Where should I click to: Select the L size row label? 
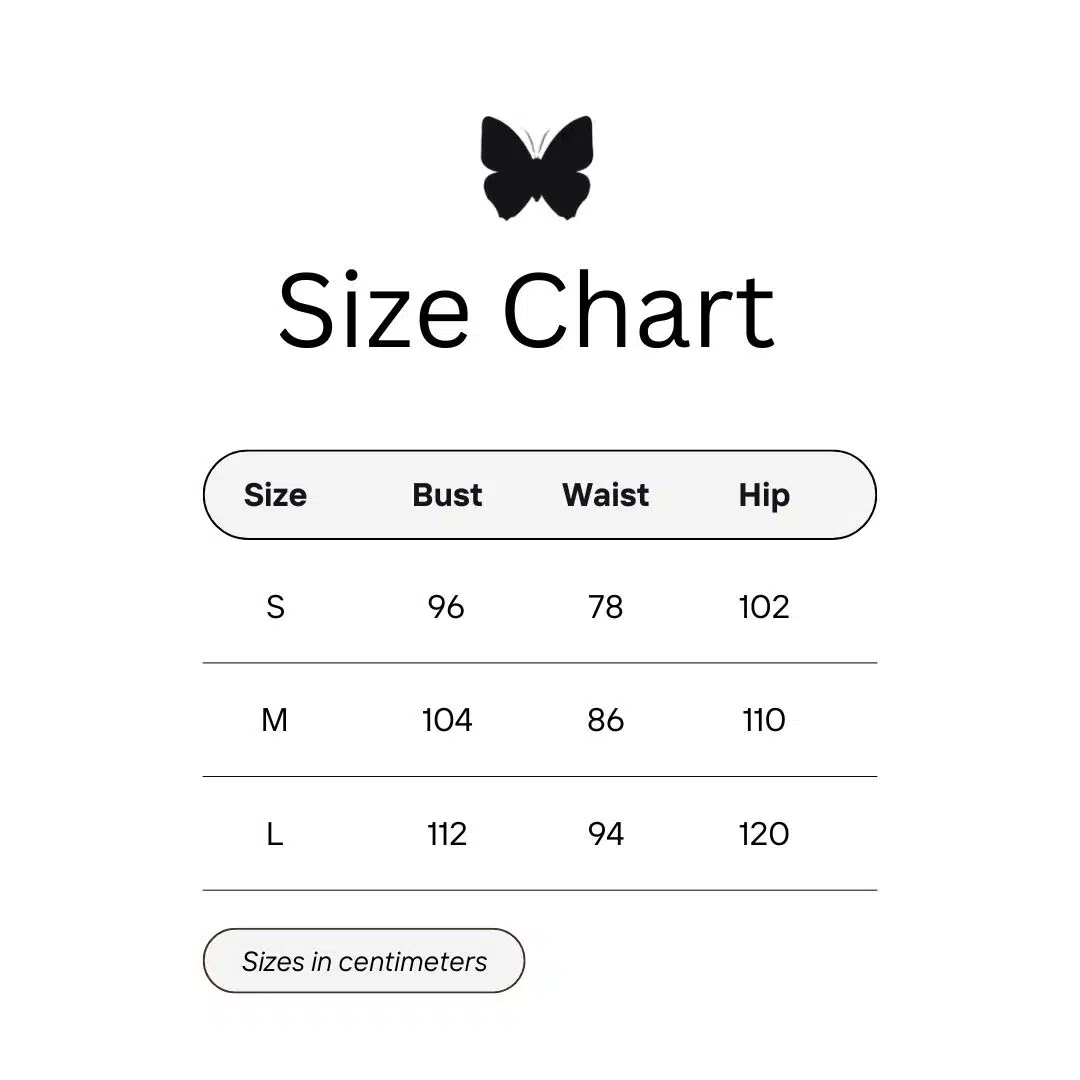coord(275,834)
